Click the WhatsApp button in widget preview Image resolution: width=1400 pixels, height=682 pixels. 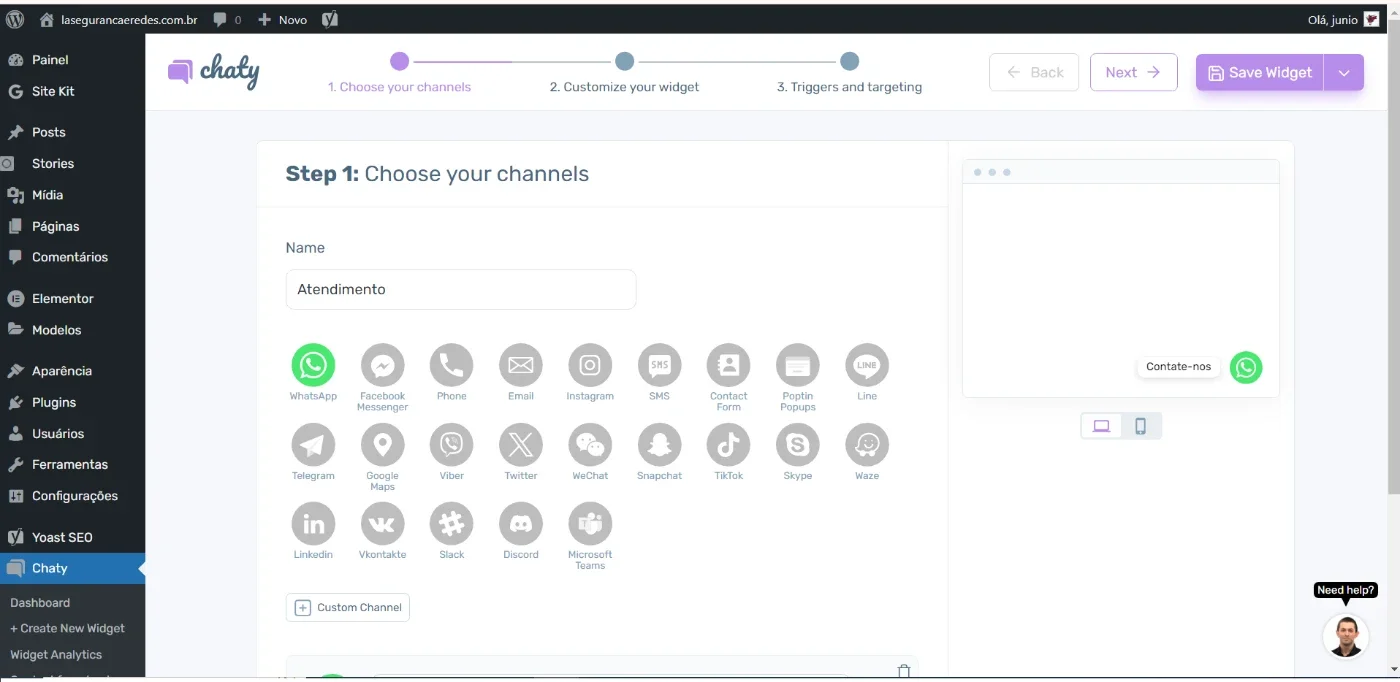click(x=1246, y=367)
